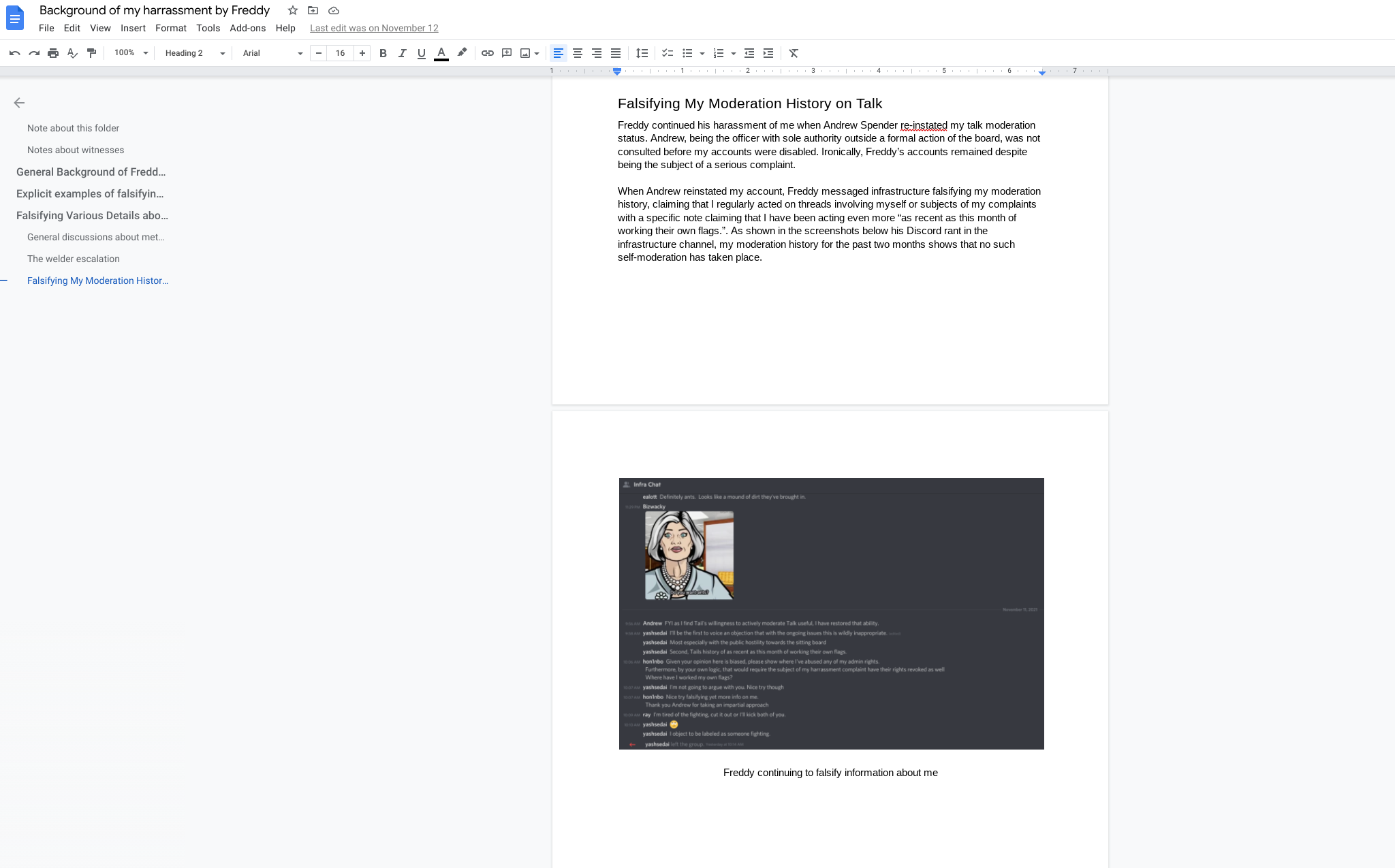Open the Arial font dropdown

(272, 53)
